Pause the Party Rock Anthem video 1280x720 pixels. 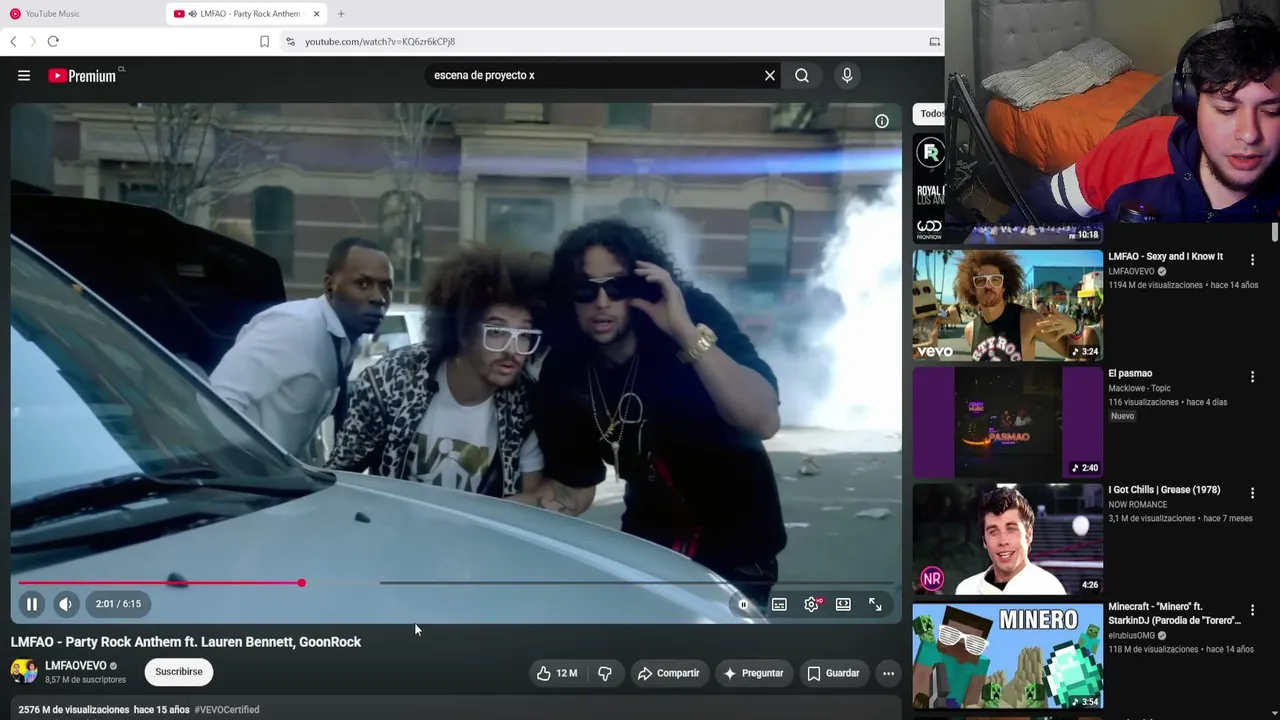(x=32, y=604)
